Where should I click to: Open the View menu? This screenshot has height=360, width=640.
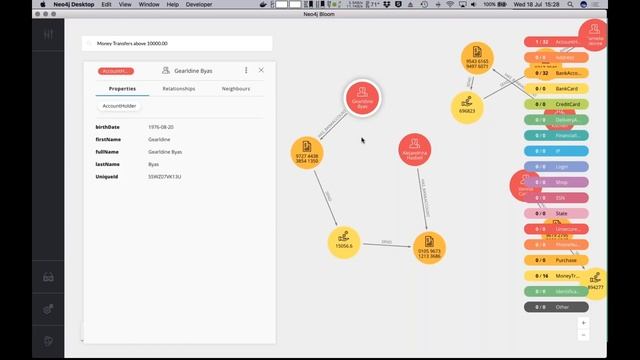125,4
